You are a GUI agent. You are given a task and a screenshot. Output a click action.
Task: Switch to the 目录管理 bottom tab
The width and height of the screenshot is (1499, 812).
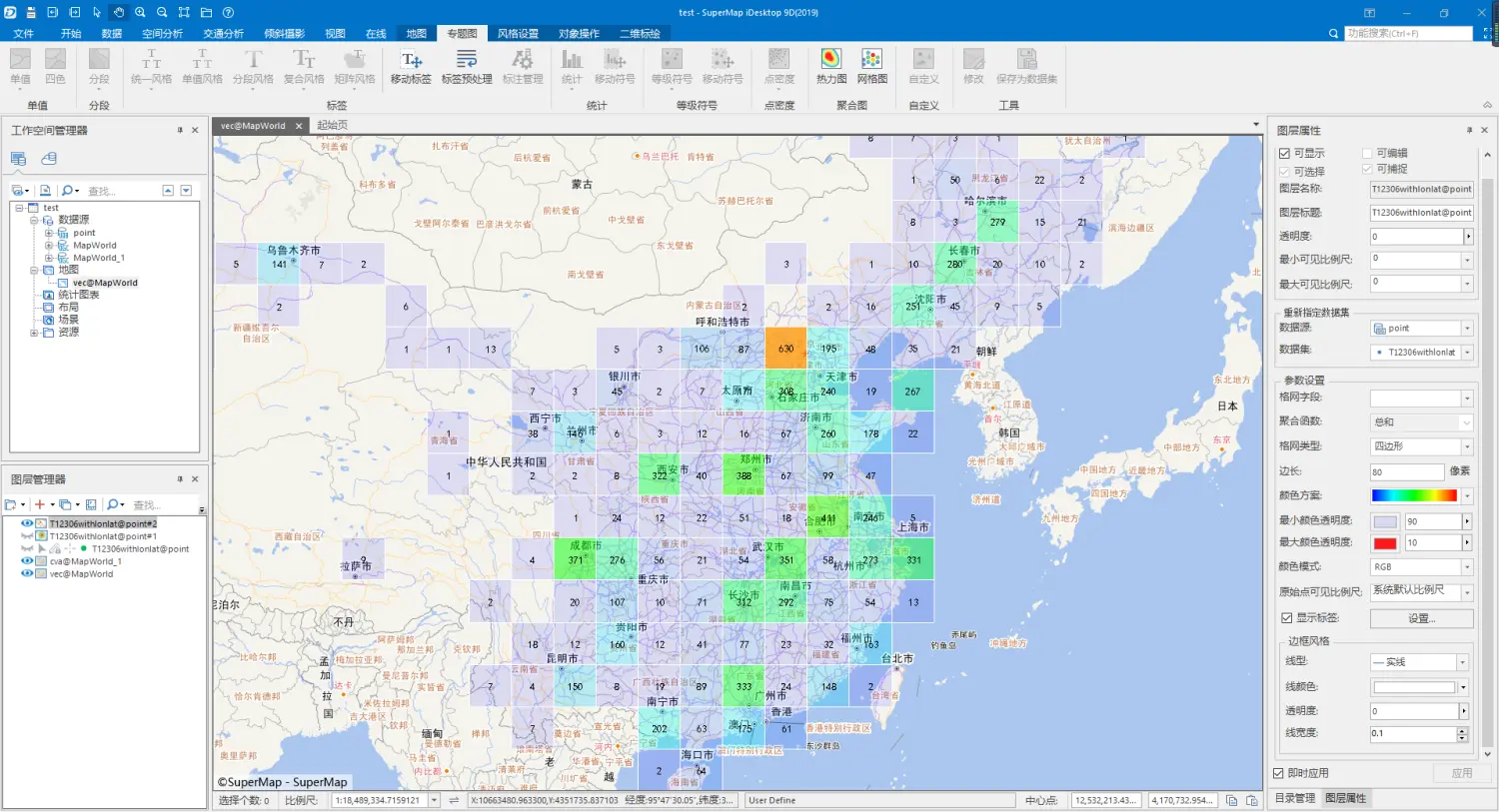[x=1295, y=799]
